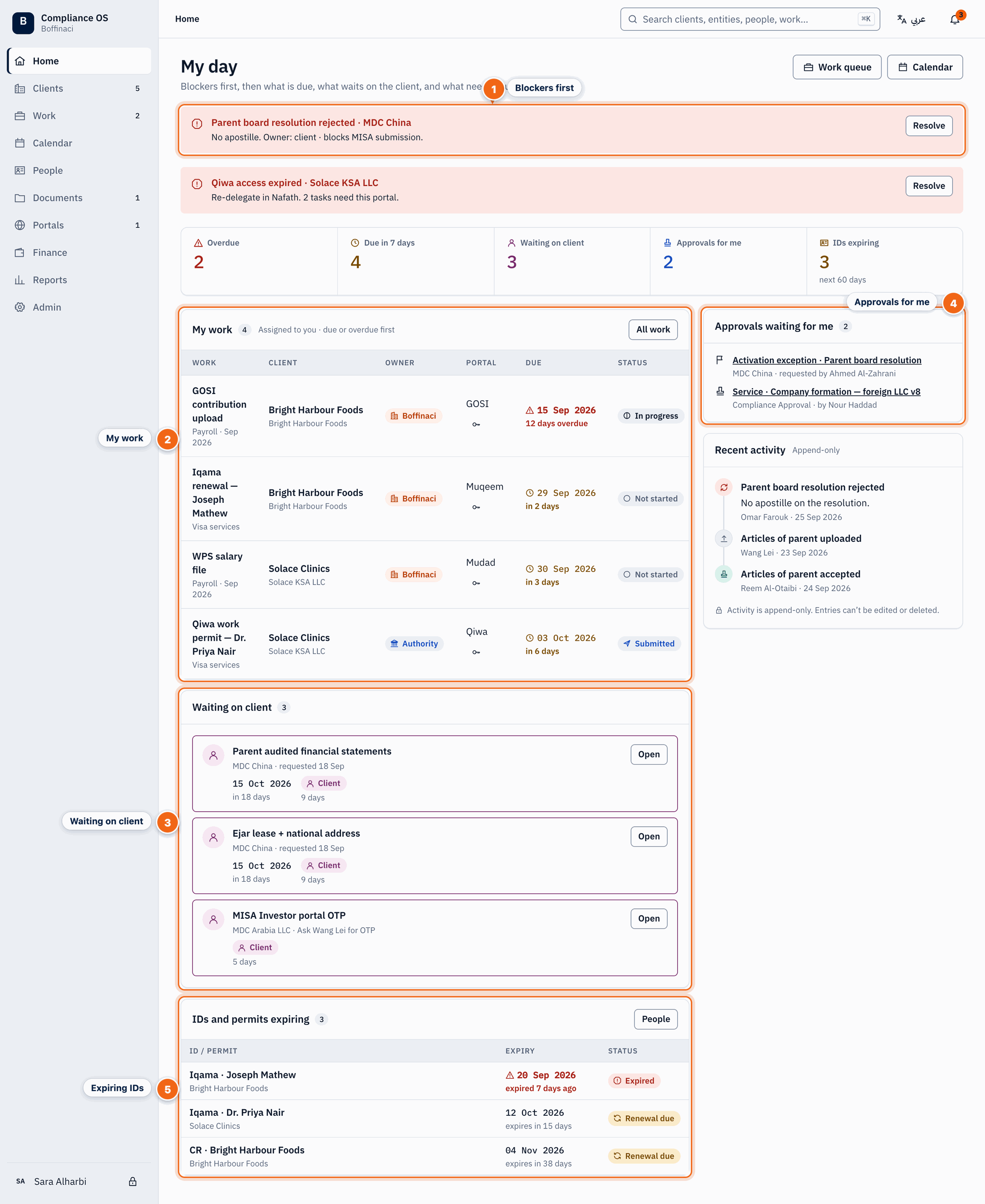Click the notifications bell icon
985x1204 pixels.
coord(955,19)
